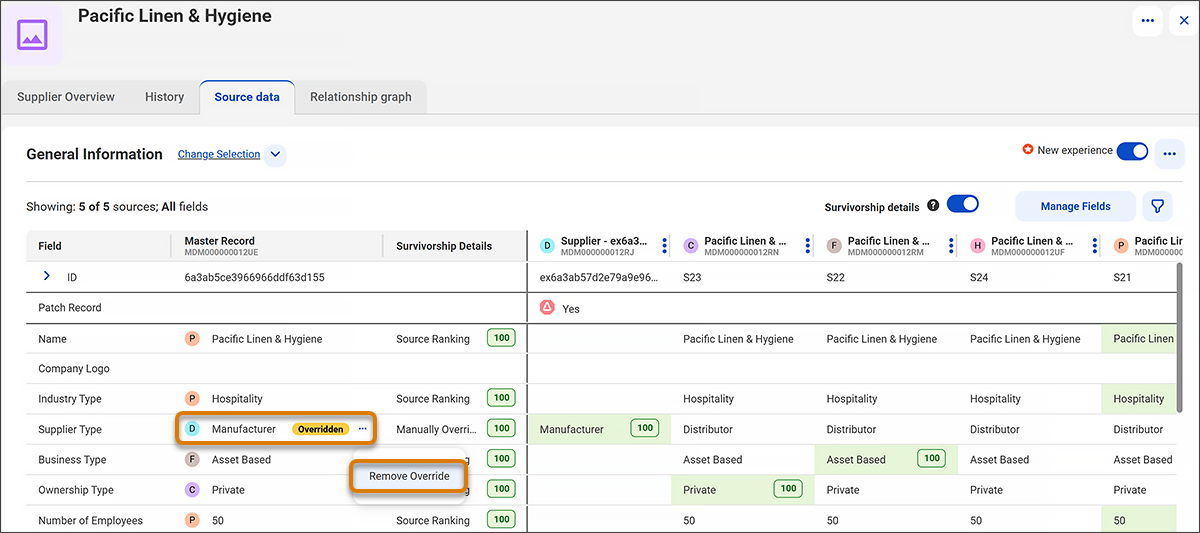1200x533 pixels.
Task: Select the Company Logo field label
Action: click(x=74, y=369)
